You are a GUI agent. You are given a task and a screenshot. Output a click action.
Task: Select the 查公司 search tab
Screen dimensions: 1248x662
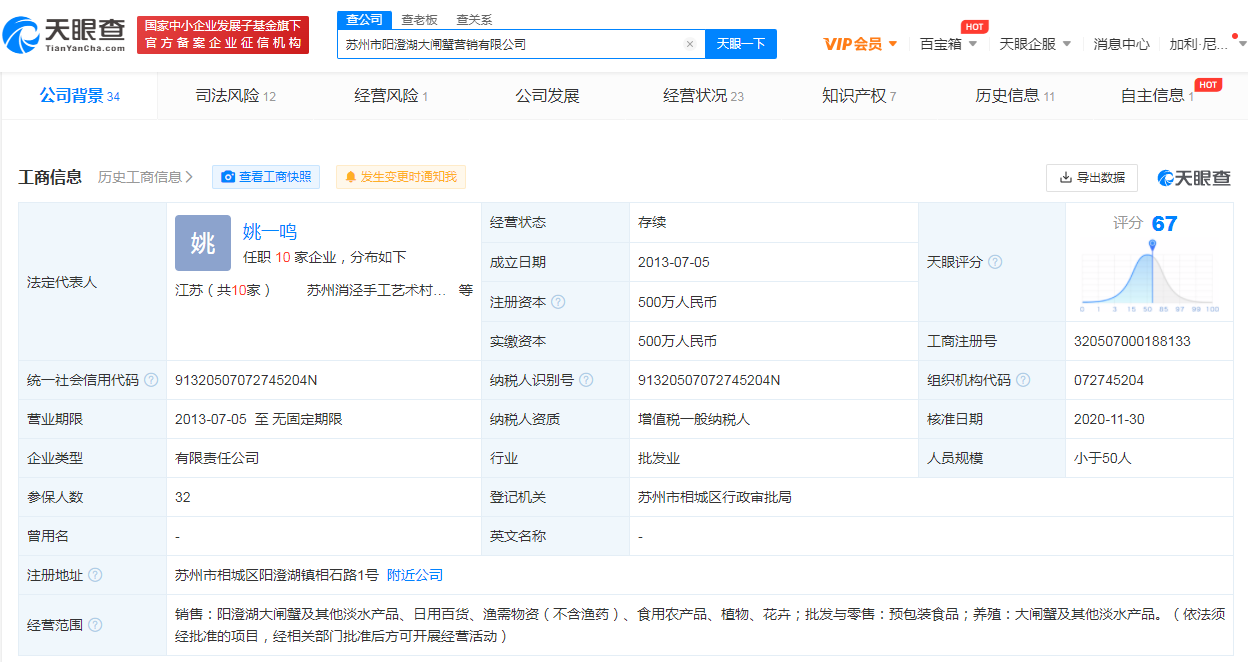[x=364, y=19]
